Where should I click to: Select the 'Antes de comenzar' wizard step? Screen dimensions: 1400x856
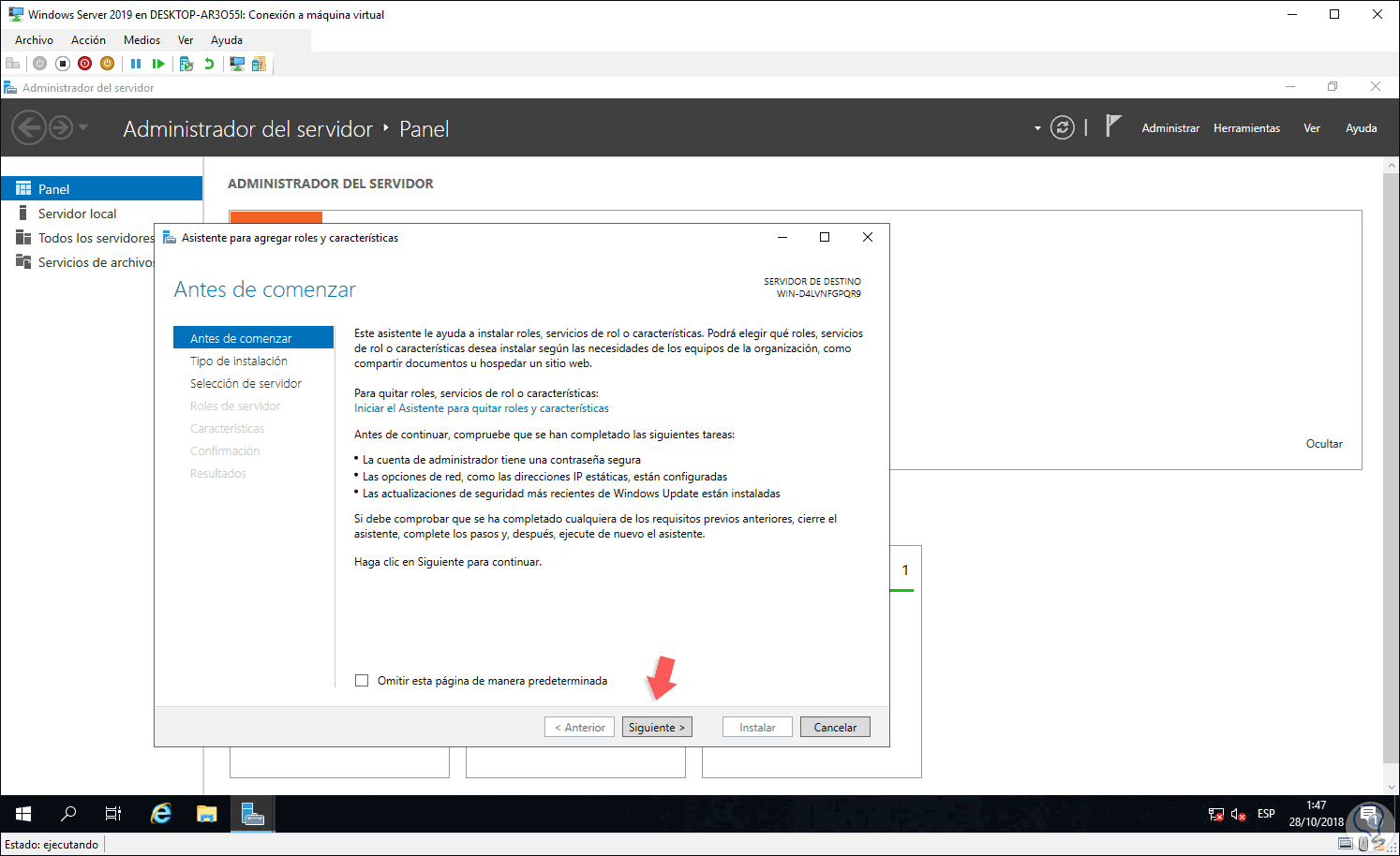(253, 338)
